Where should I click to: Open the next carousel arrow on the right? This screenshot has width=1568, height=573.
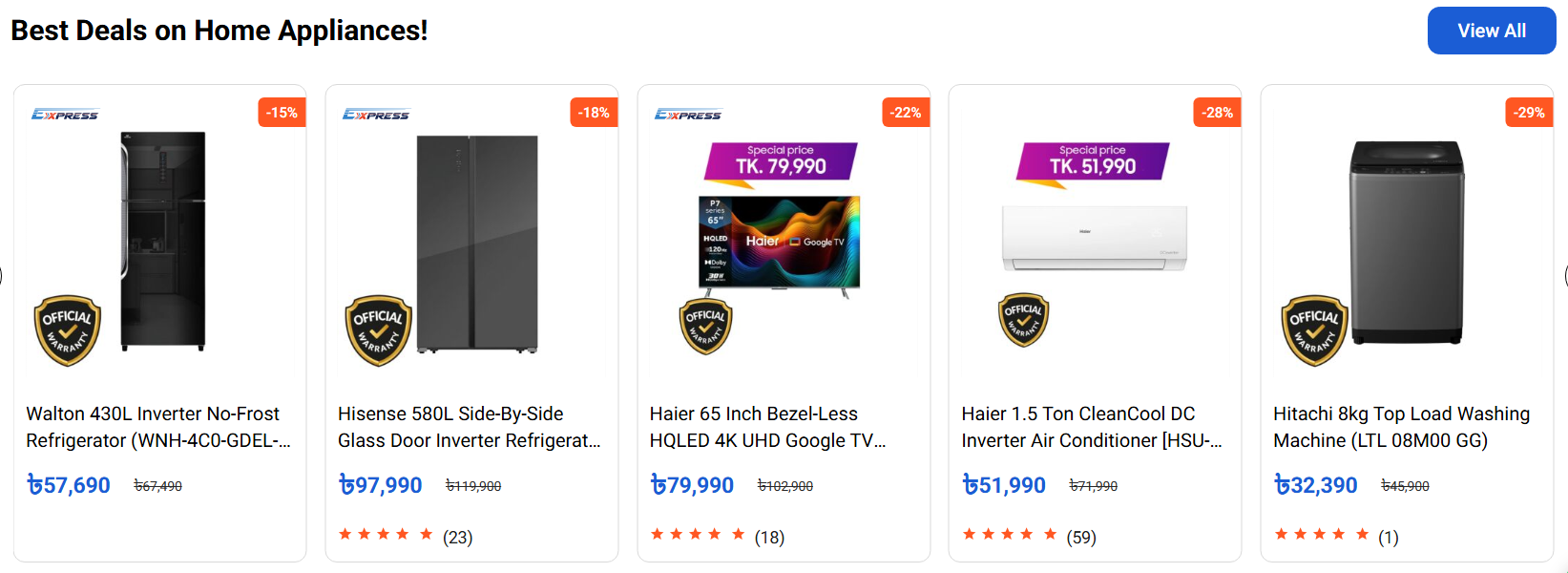(x=1565, y=277)
